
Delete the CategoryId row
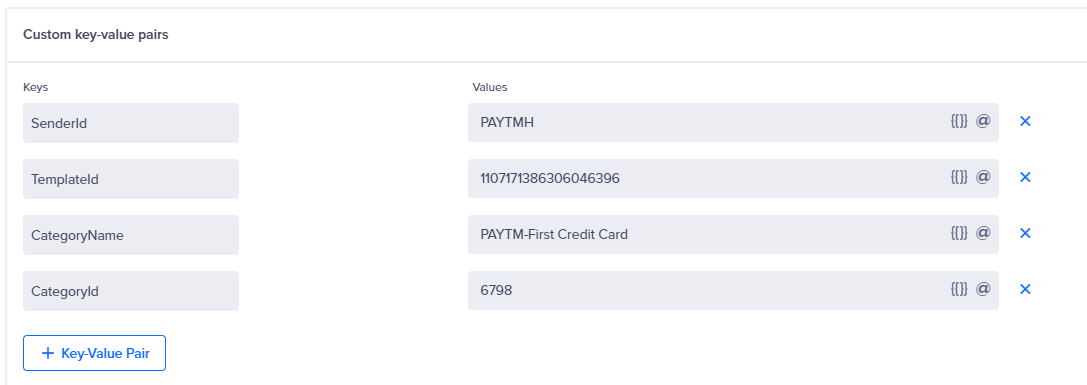click(1025, 289)
